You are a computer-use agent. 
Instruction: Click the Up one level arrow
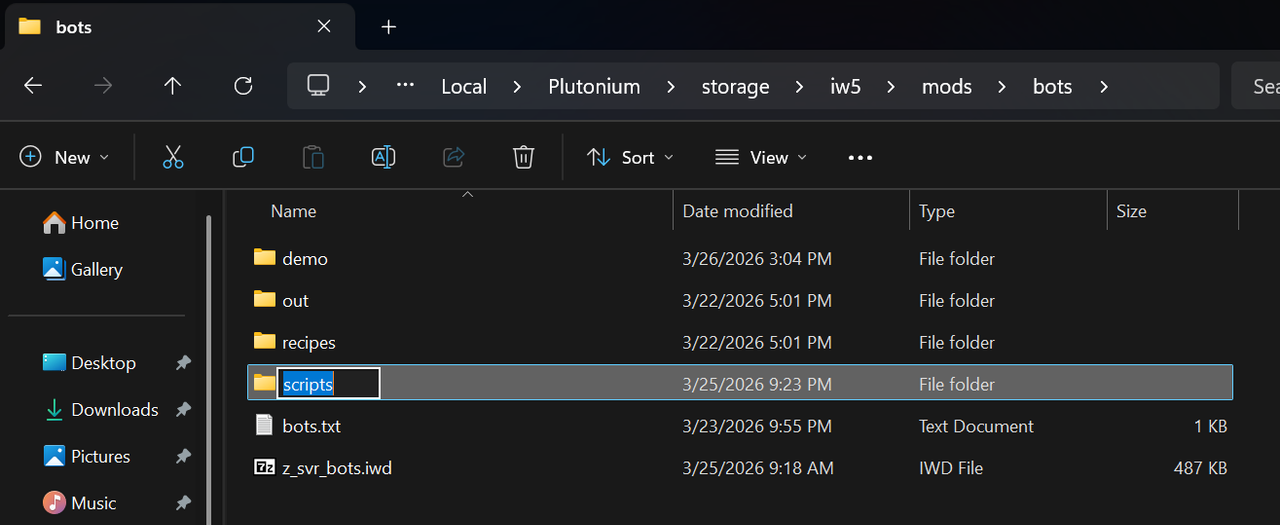point(173,86)
